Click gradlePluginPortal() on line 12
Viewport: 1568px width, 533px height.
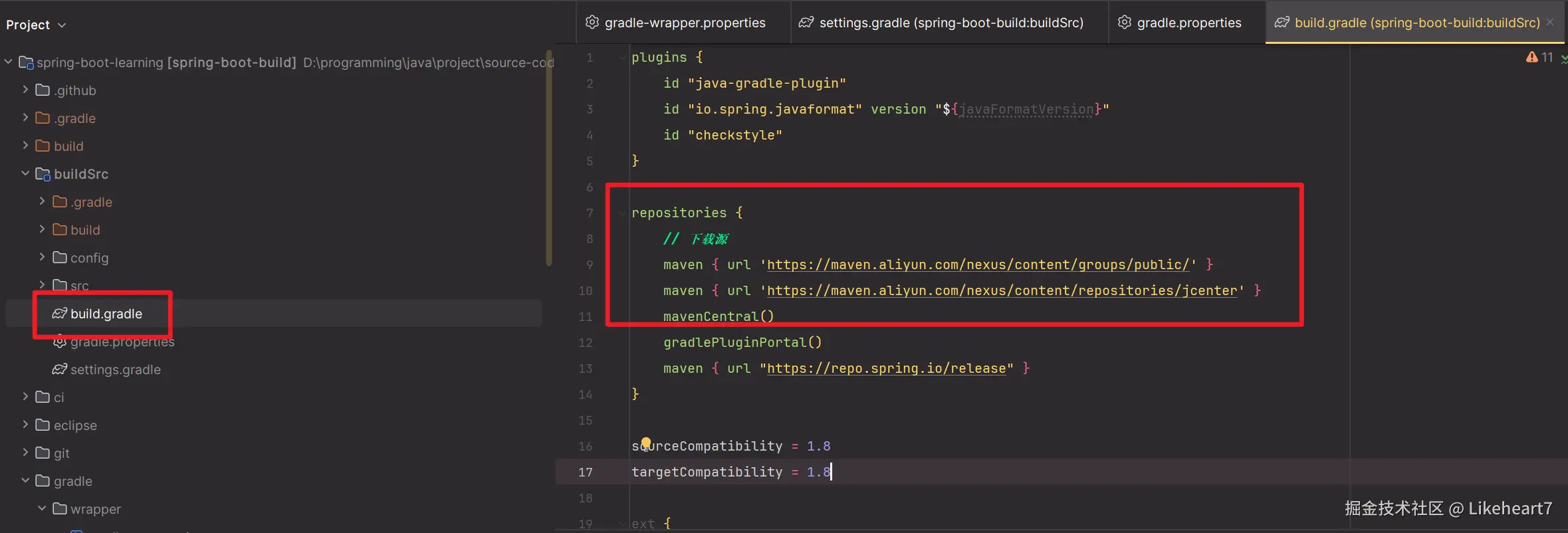742,342
